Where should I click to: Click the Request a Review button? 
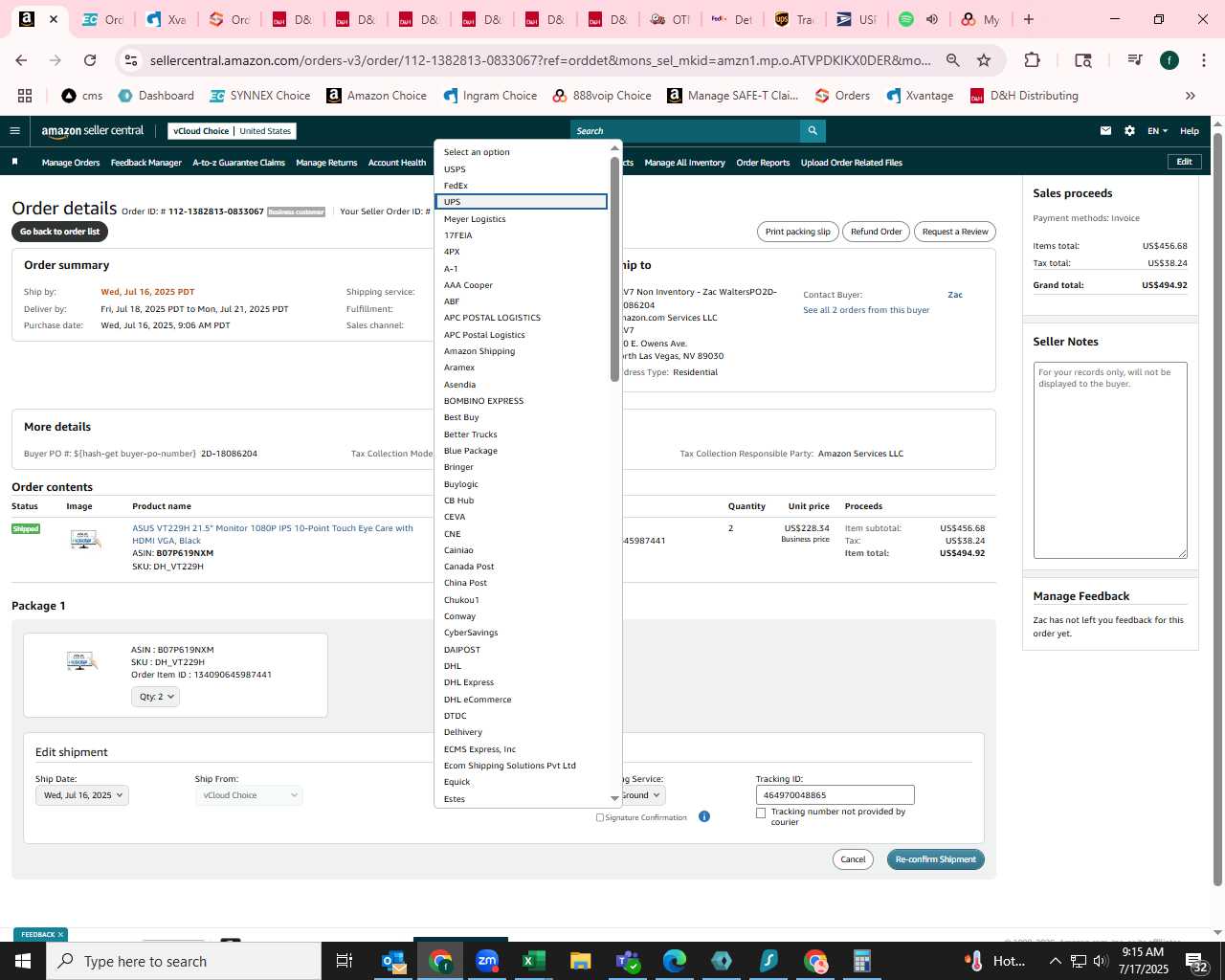pyautogui.click(x=955, y=232)
